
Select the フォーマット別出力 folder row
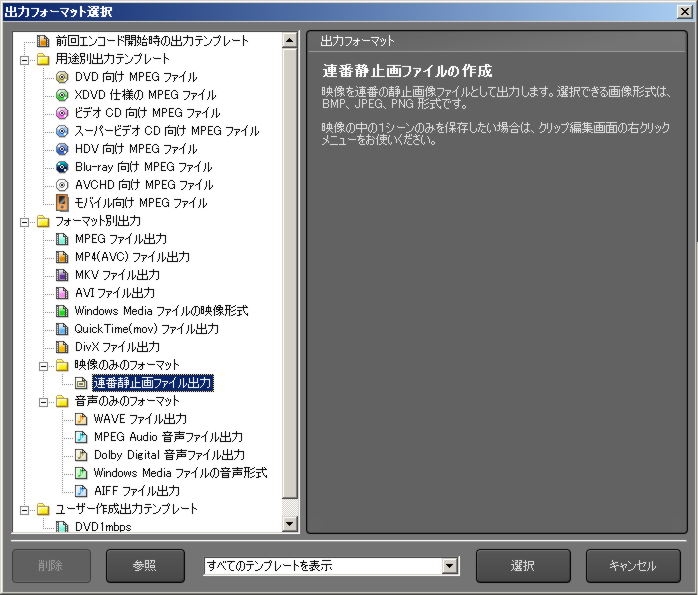click(x=98, y=221)
